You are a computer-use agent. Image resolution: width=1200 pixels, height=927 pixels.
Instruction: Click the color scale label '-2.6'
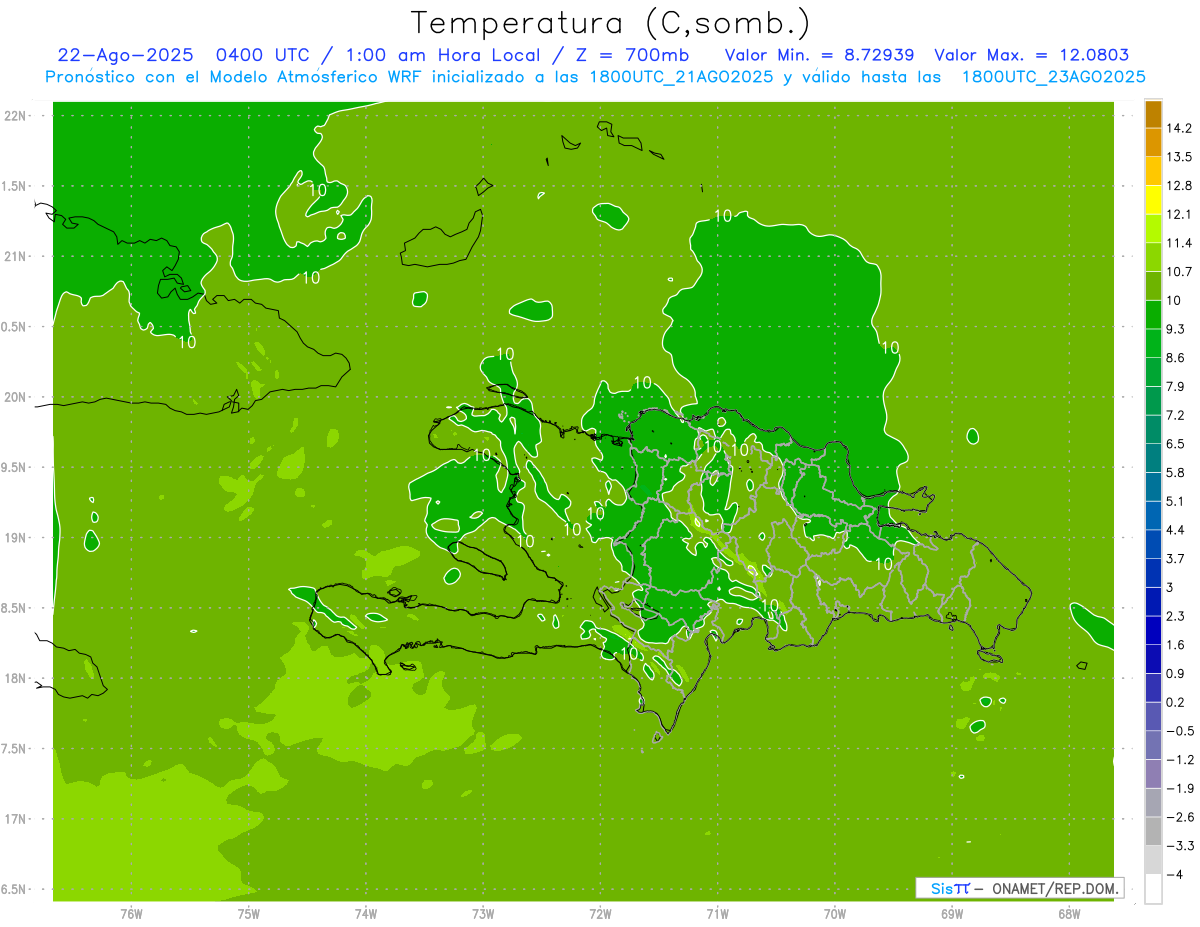[x=1180, y=817]
